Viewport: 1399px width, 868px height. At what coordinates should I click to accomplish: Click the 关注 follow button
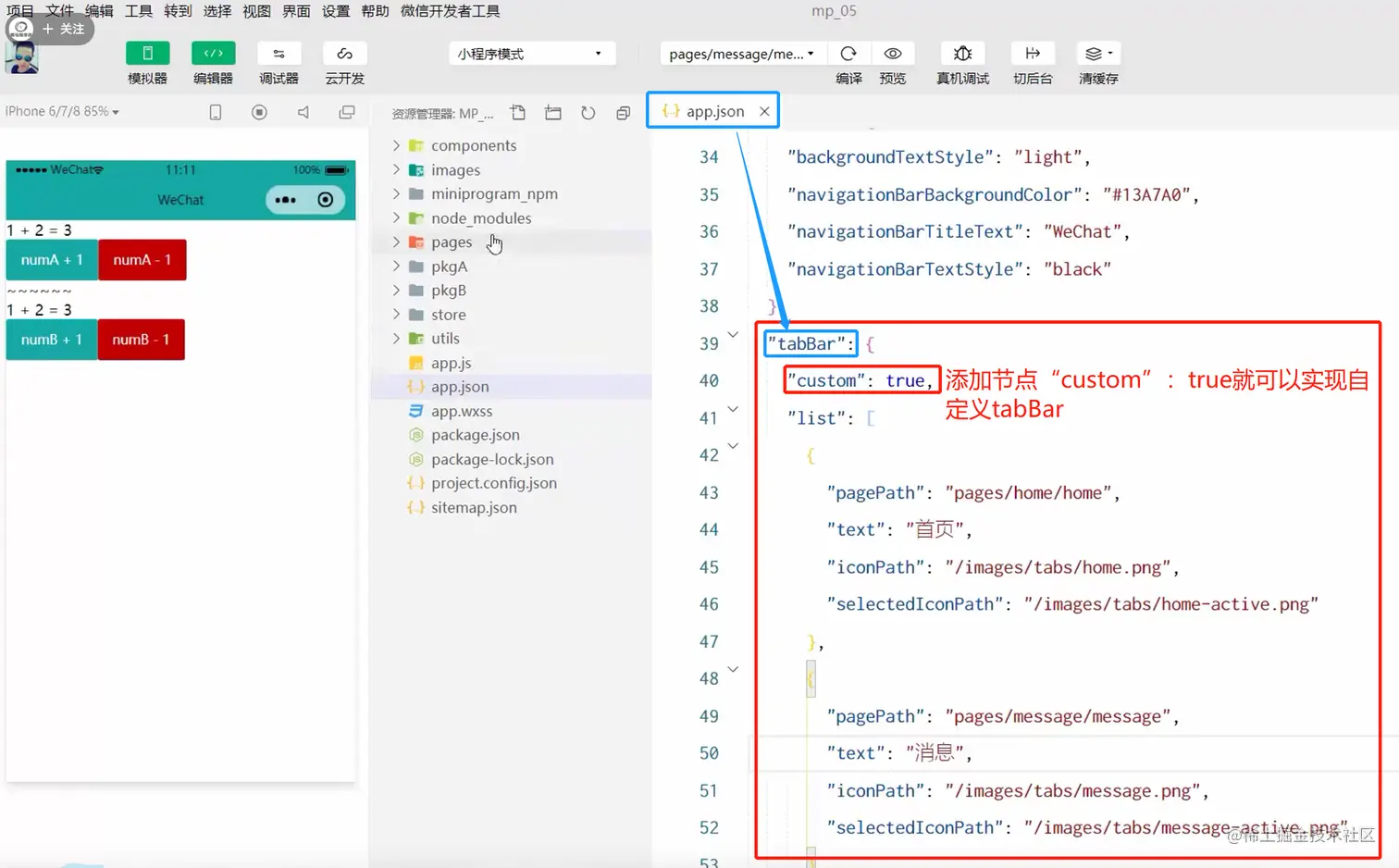63,30
